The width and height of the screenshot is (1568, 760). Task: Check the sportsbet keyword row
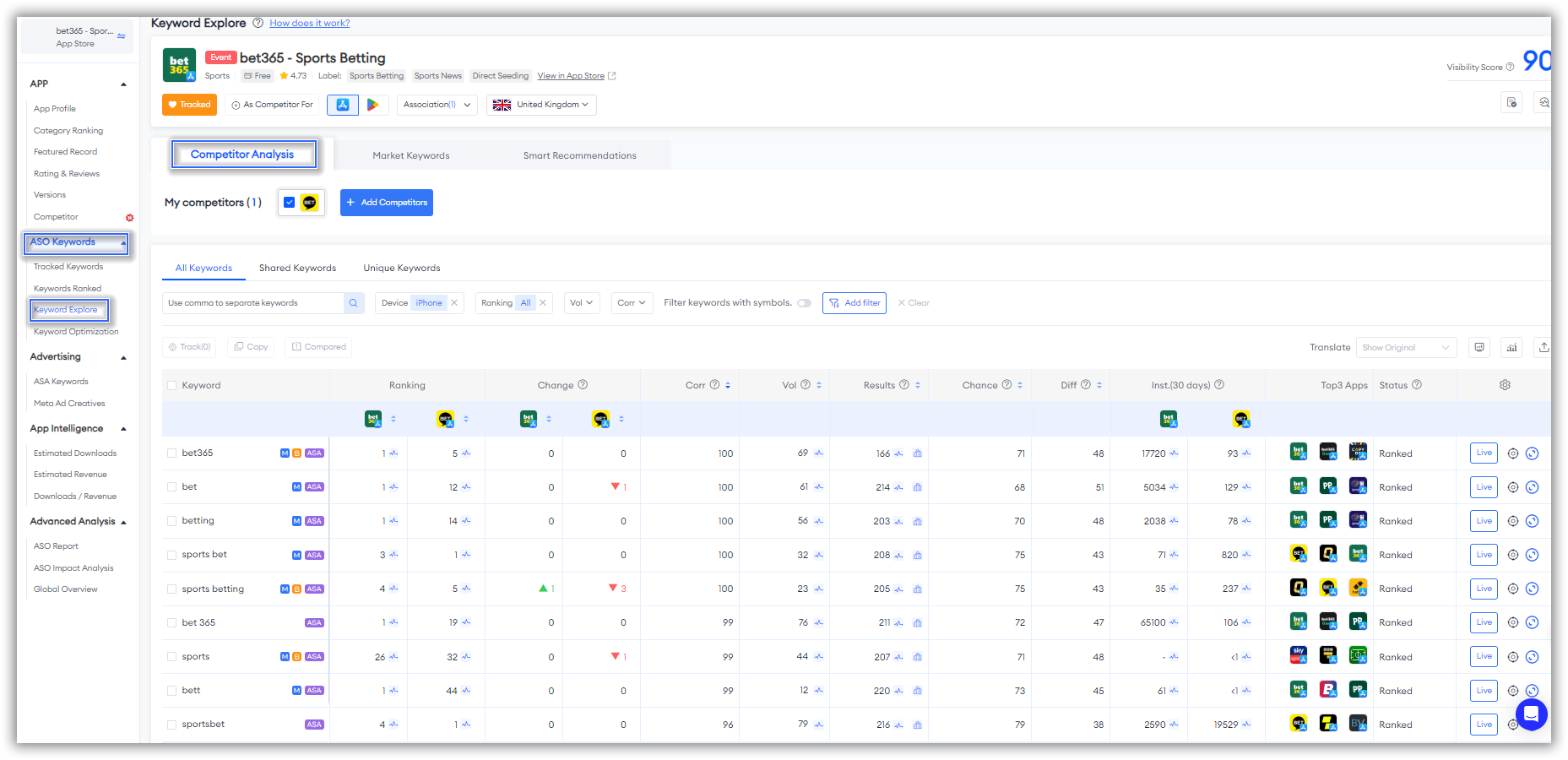pos(172,725)
